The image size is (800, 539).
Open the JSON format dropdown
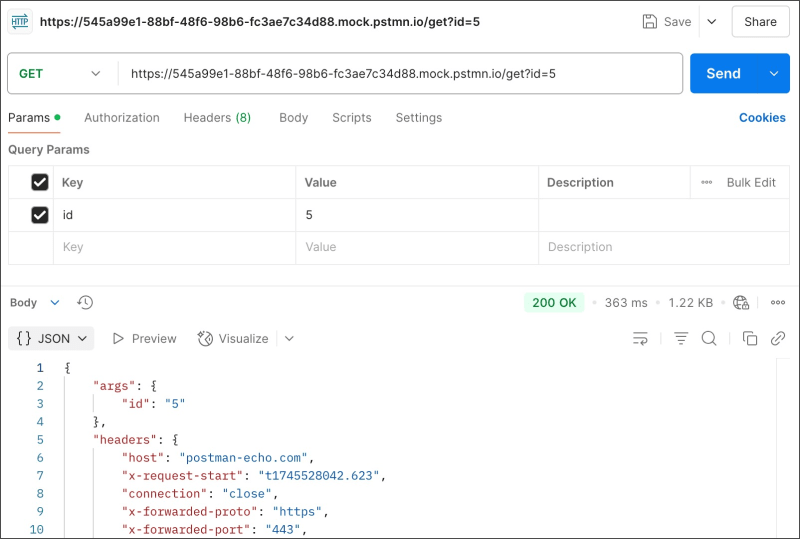(51, 338)
